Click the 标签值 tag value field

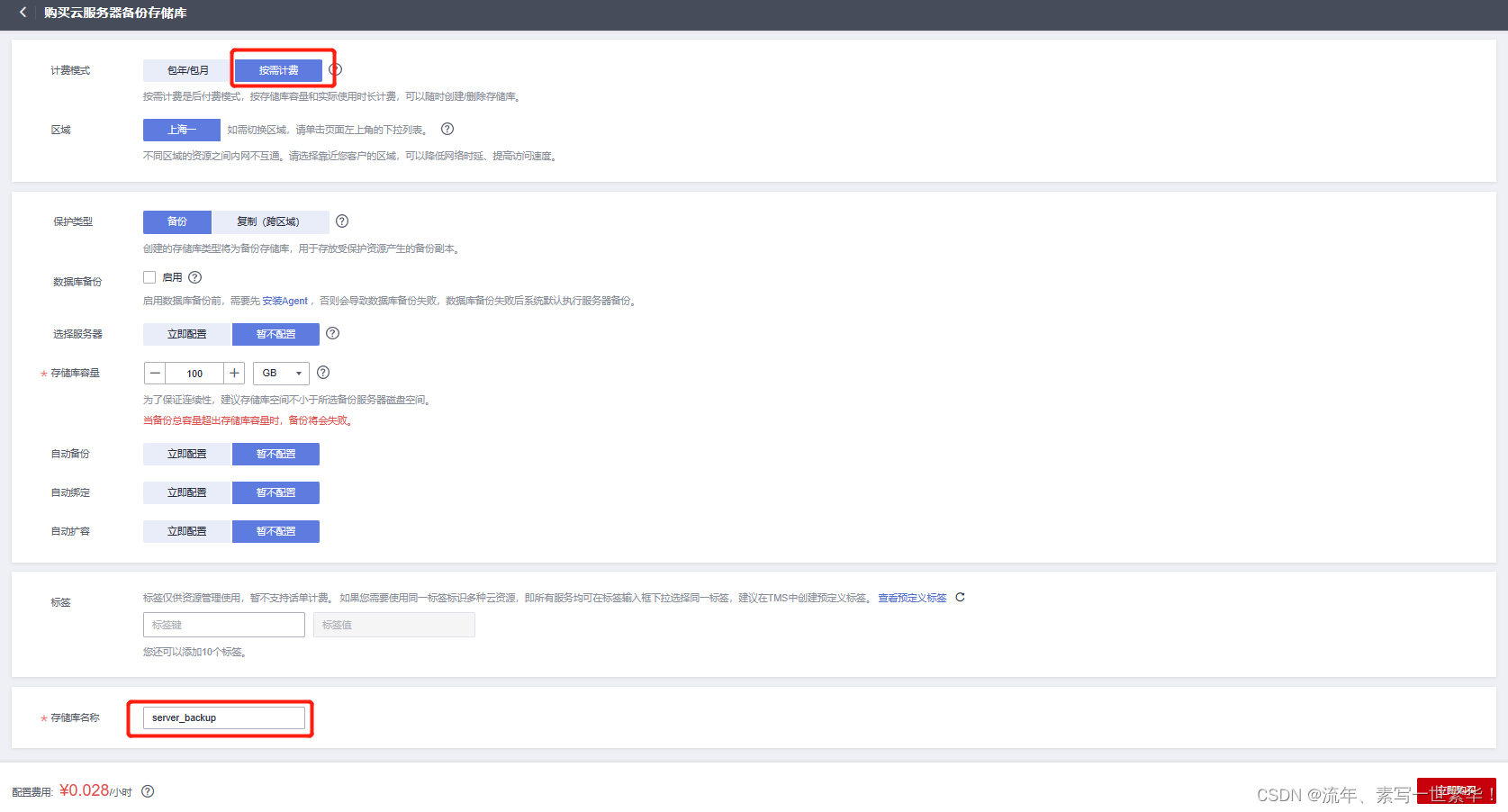point(394,625)
